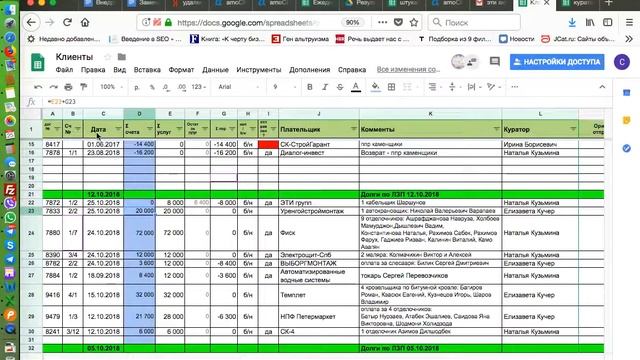Open the Новости bookmark
Viewport: 640px width, 360px height.
517,39
